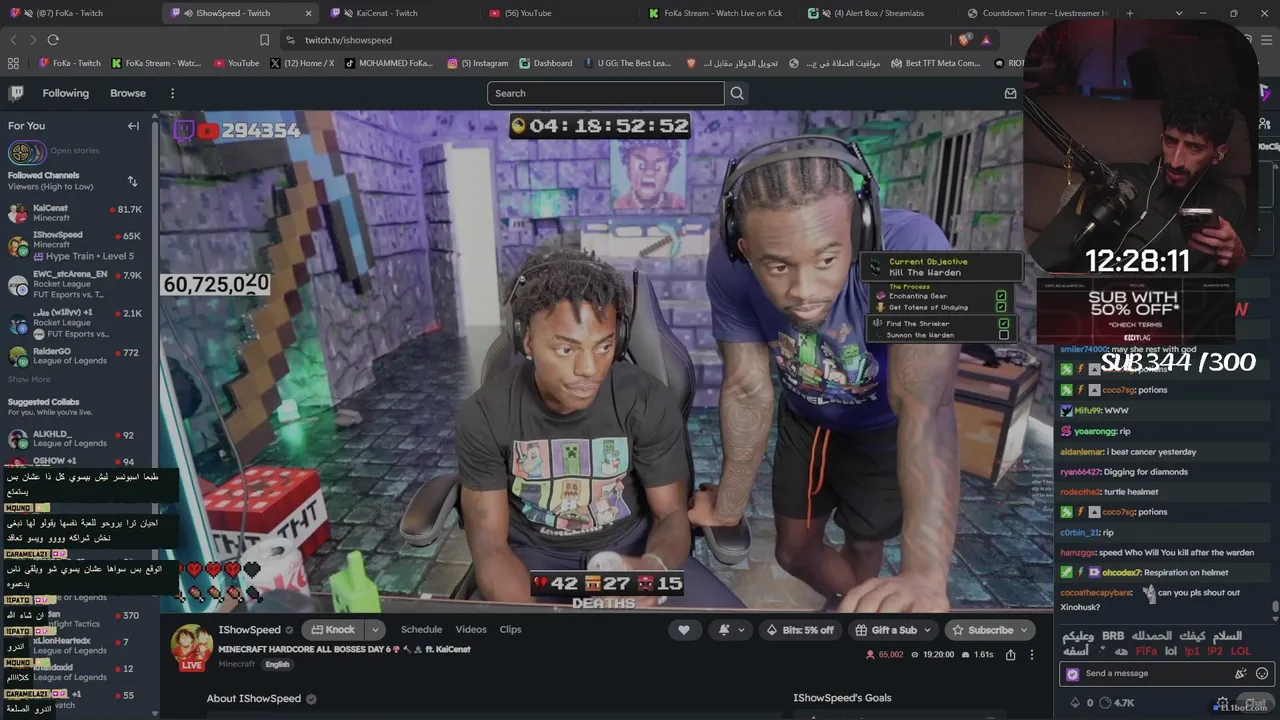
Task: Click the English language tag
Action: click(x=277, y=664)
